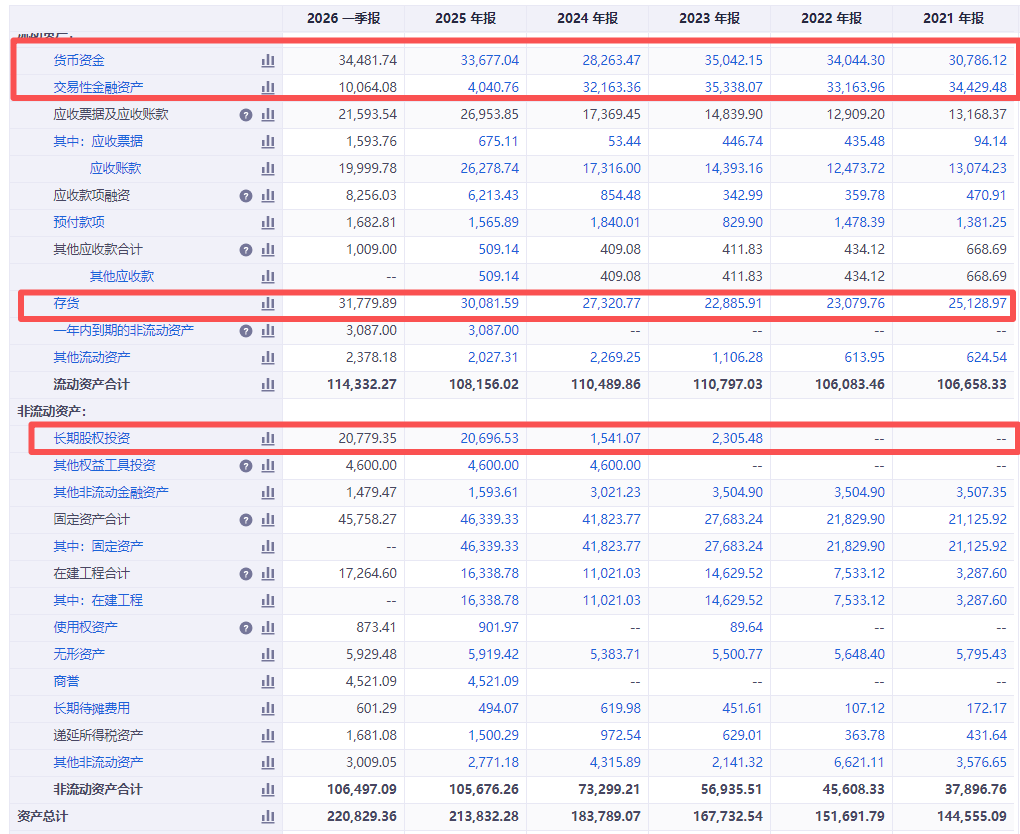This screenshot has width=1020, height=834.
Task: Click 其他非流动资产 value 6,621.11
Action: click(859, 762)
